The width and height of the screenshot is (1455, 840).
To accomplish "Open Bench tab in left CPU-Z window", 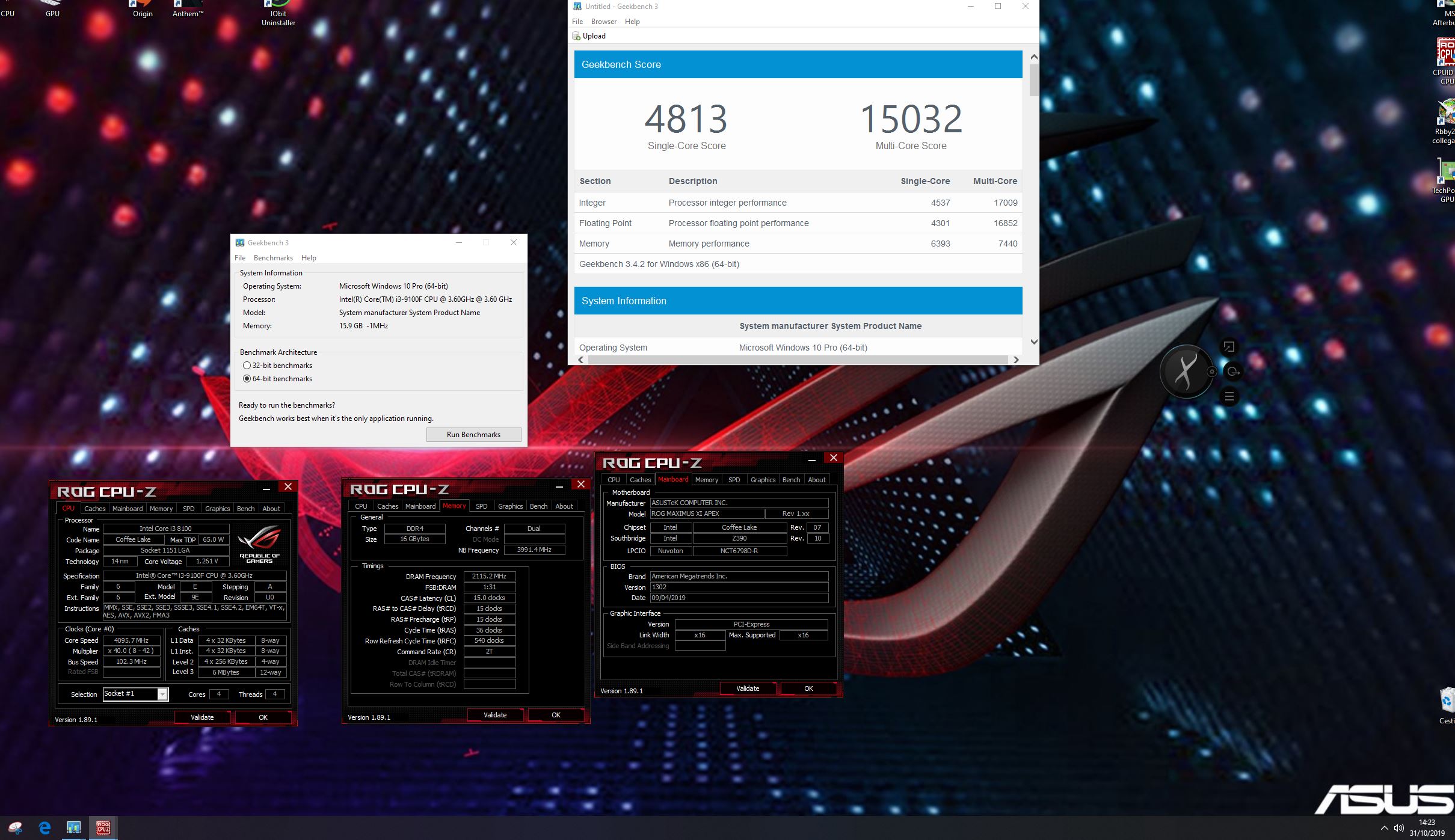I will [245, 509].
